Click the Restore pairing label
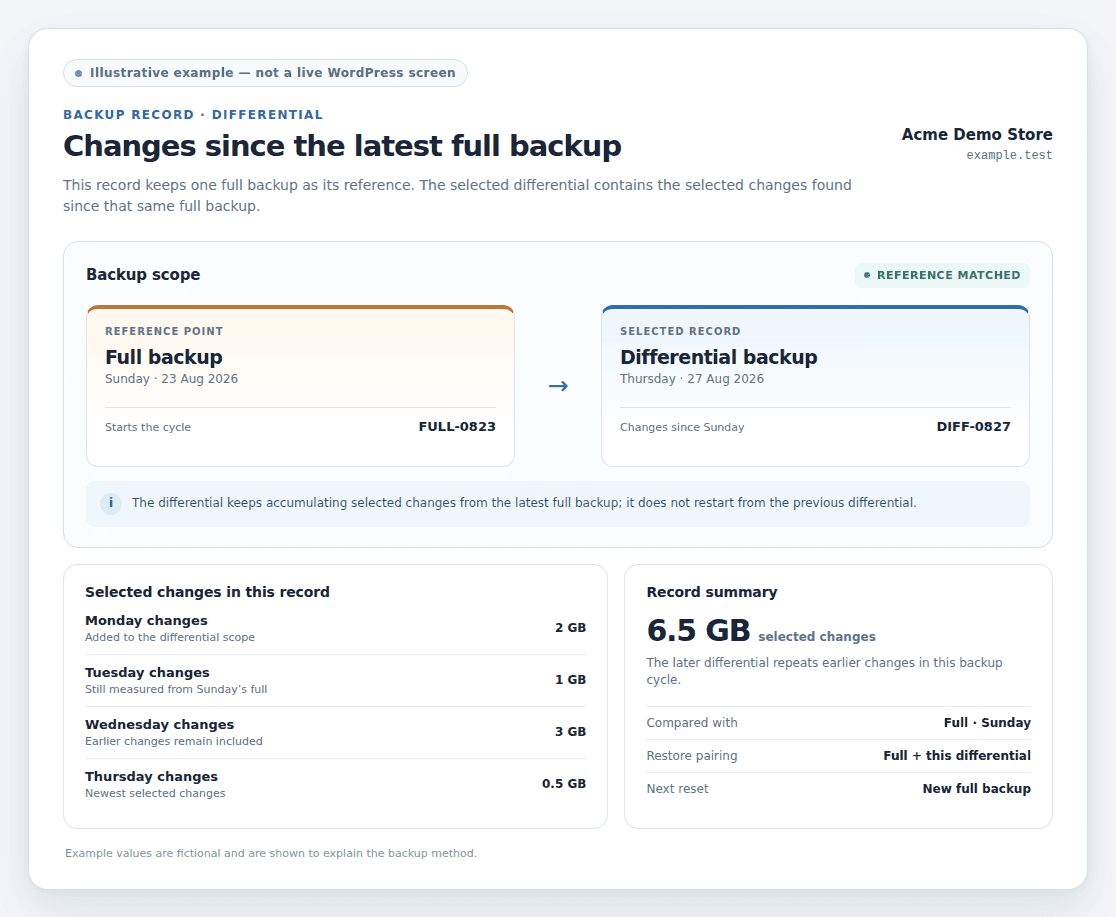Viewport: 1116px width, 917px height. click(x=692, y=755)
